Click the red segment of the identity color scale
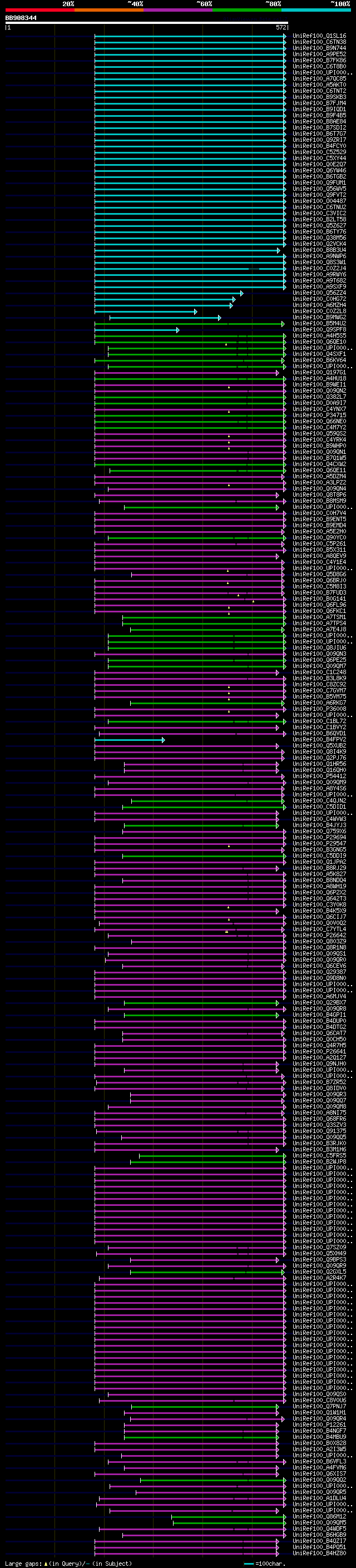Screen dimensions: 356x1568 pyautogui.click(x=39, y=10)
